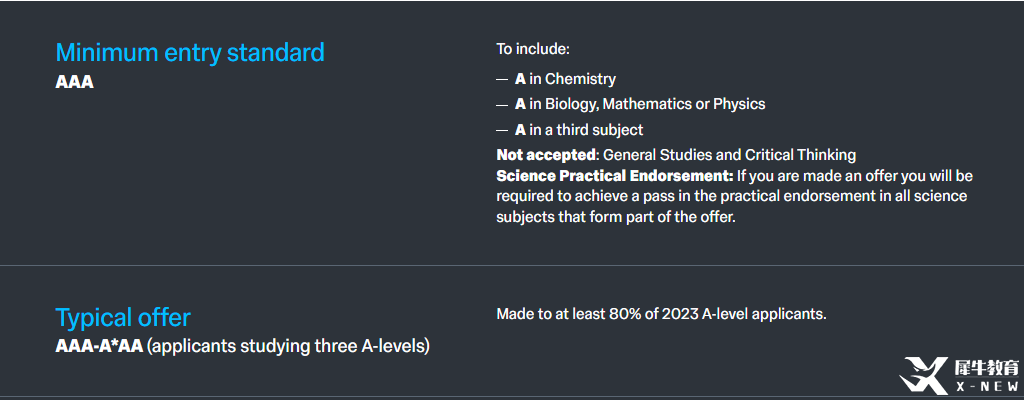Click the 'Typical offer' heading

[123, 318]
